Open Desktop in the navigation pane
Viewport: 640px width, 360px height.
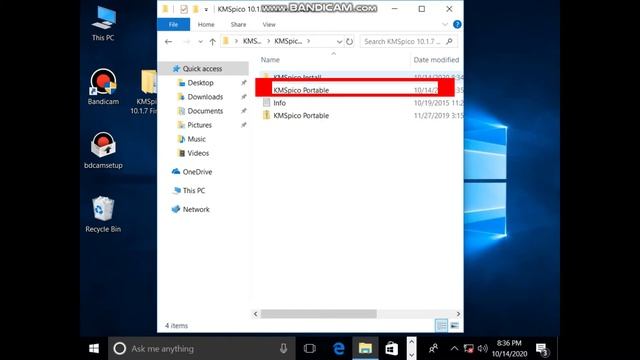[200, 83]
